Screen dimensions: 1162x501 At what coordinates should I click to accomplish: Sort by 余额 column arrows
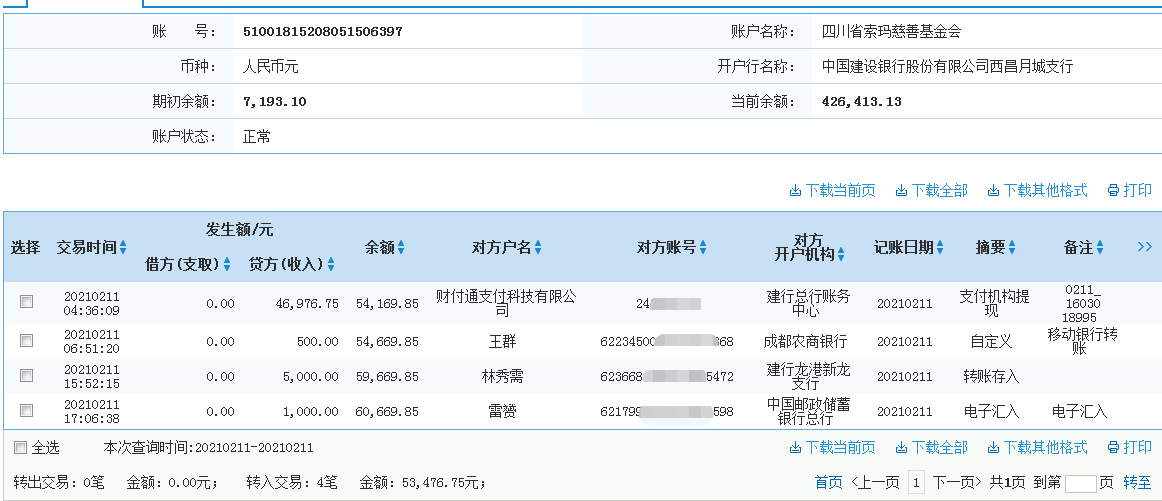(x=400, y=248)
